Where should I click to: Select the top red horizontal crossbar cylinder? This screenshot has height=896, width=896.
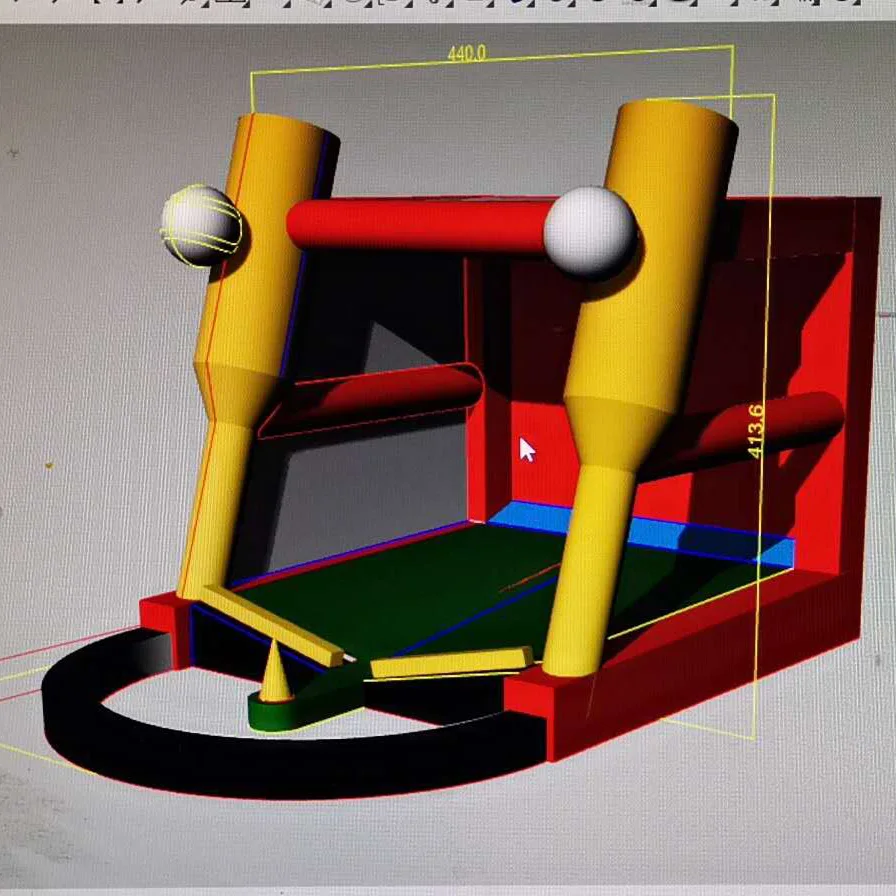[419, 224]
